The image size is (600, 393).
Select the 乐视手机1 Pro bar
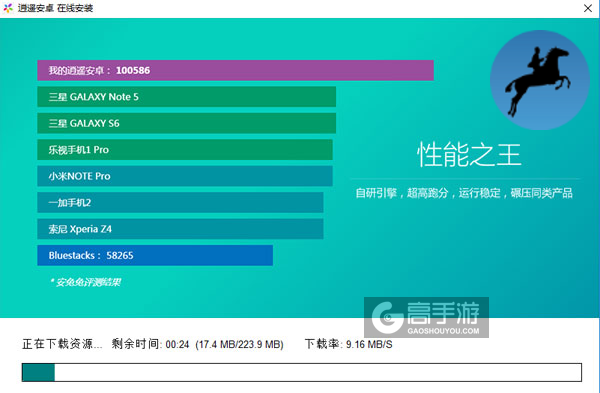185,149
